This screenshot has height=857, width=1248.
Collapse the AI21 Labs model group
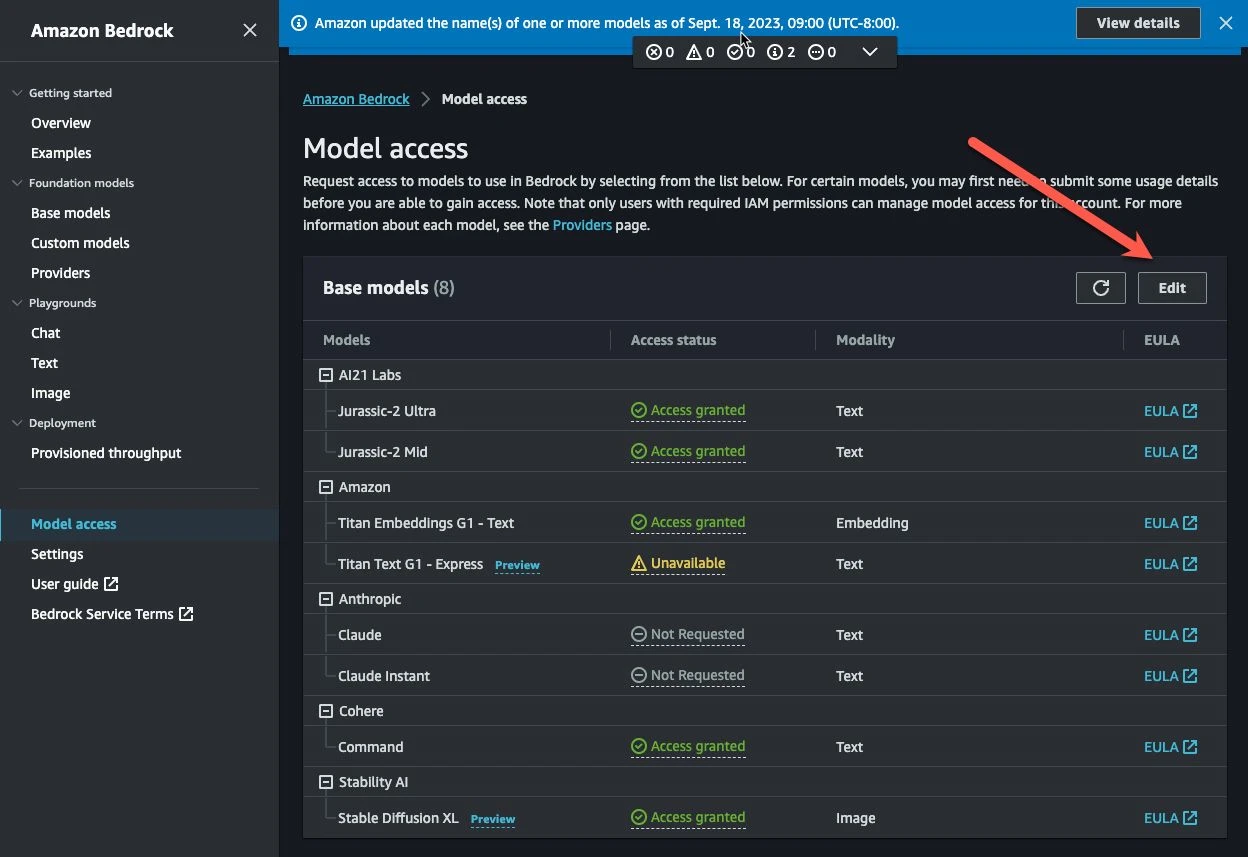pyautogui.click(x=324, y=374)
